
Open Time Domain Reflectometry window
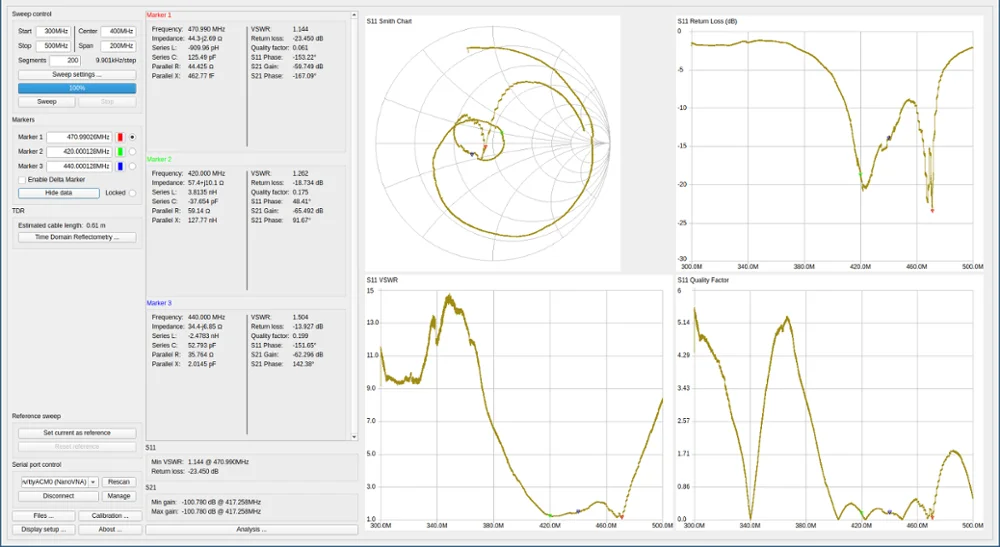(x=77, y=237)
